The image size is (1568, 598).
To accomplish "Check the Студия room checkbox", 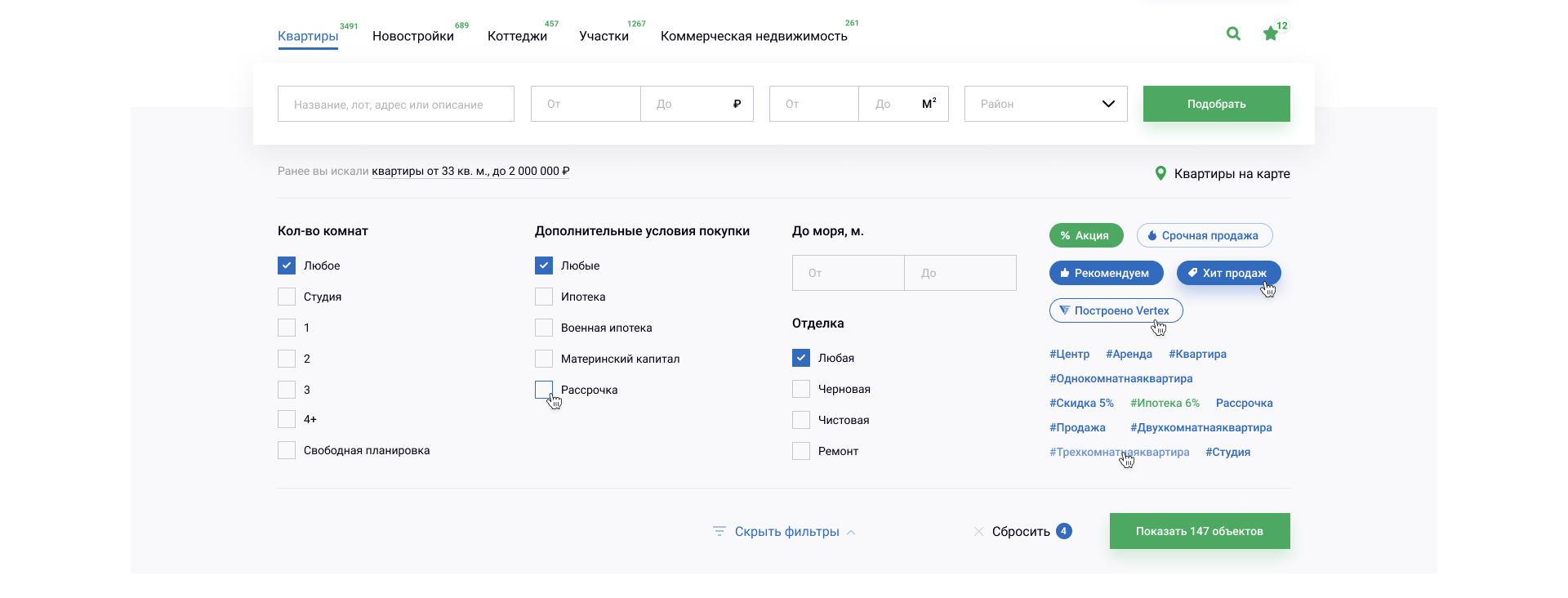I will pos(287,297).
